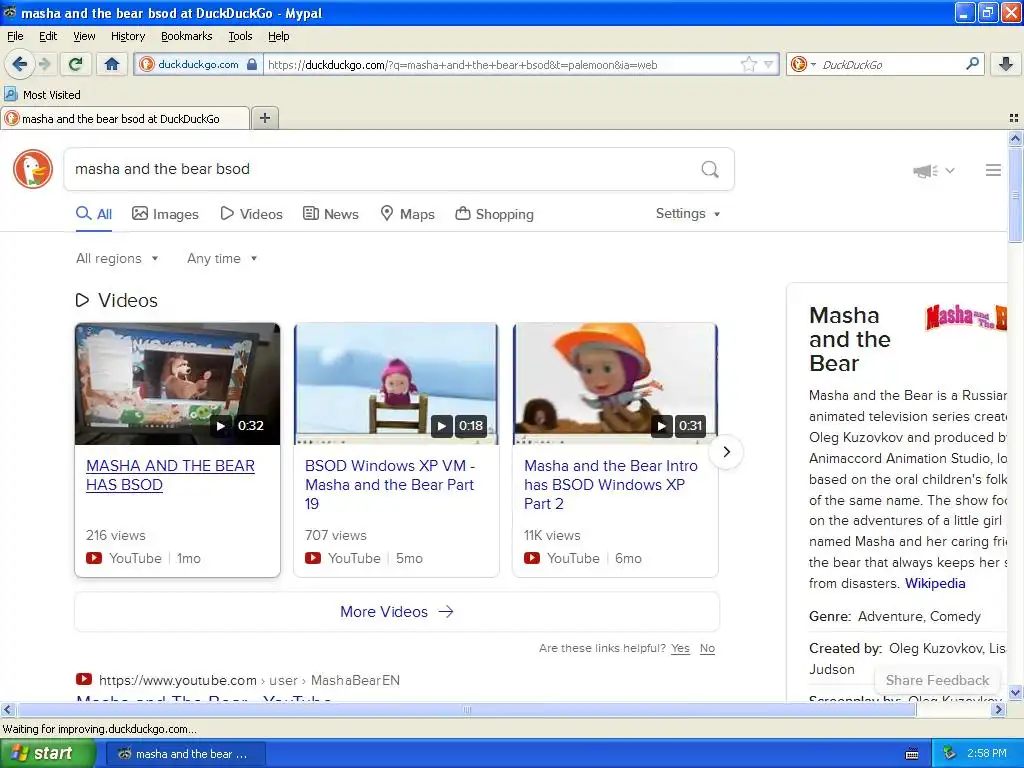The width and height of the screenshot is (1024, 768).
Task: Select the All results tab
Action: pos(94,214)
